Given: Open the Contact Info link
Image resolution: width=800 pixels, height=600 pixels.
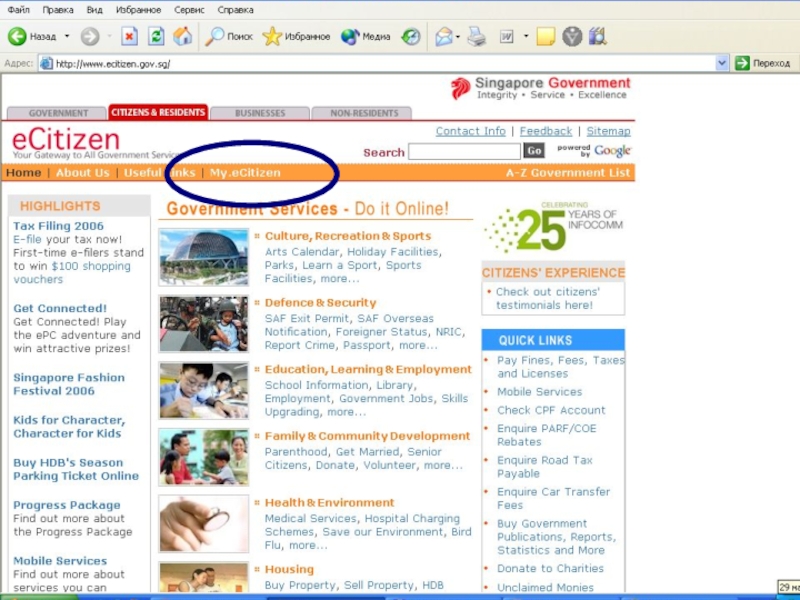Looking at the screenshot, I should click(x=470, y=131).
